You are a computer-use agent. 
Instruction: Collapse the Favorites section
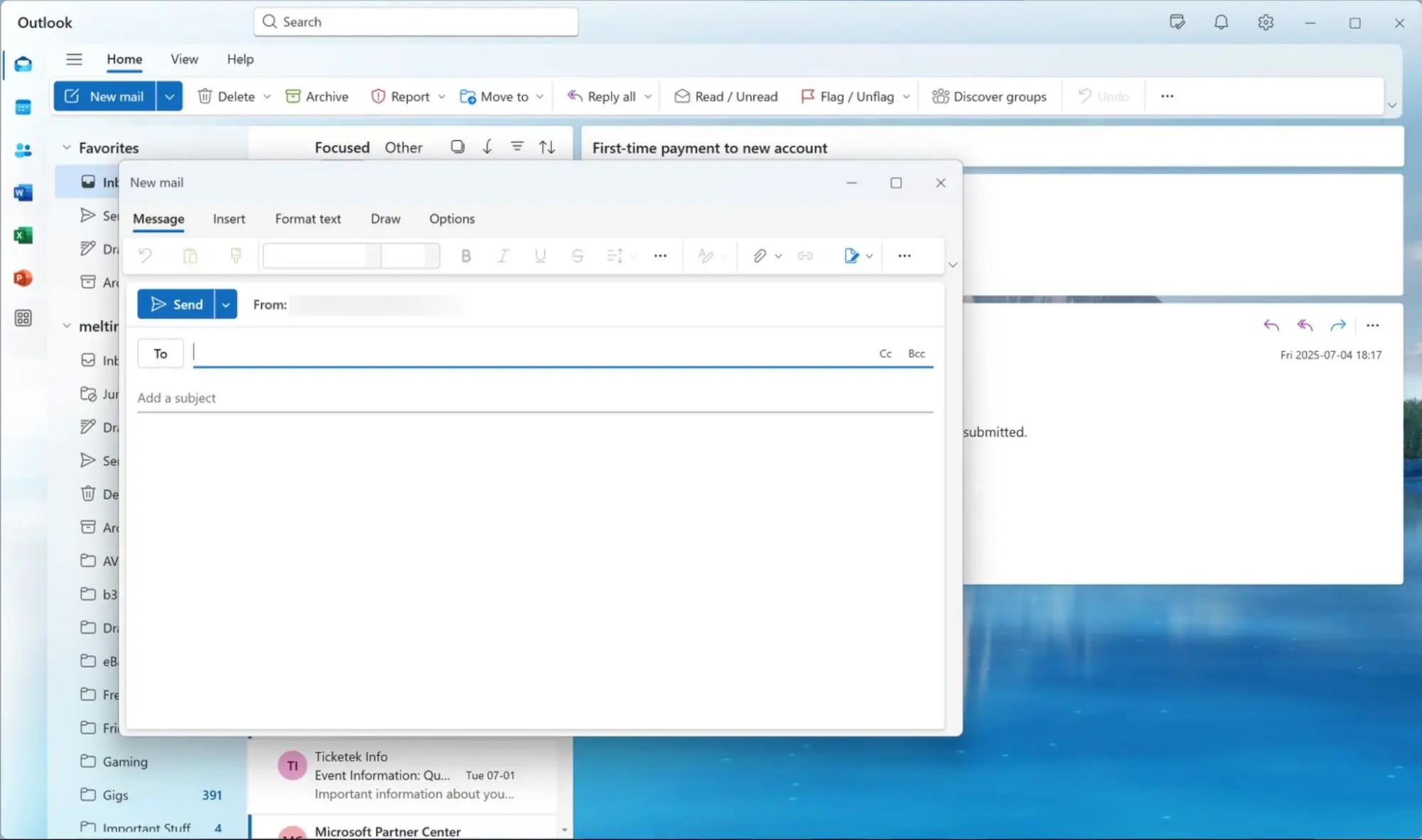click(67, 147)
